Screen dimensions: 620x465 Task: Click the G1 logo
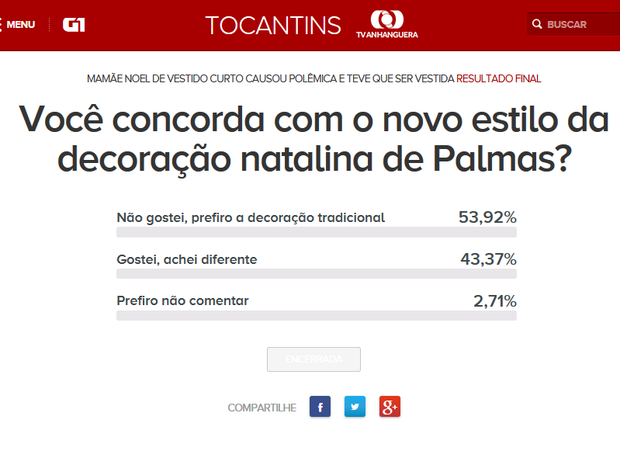pyautogui.click(x=73, y=24)
